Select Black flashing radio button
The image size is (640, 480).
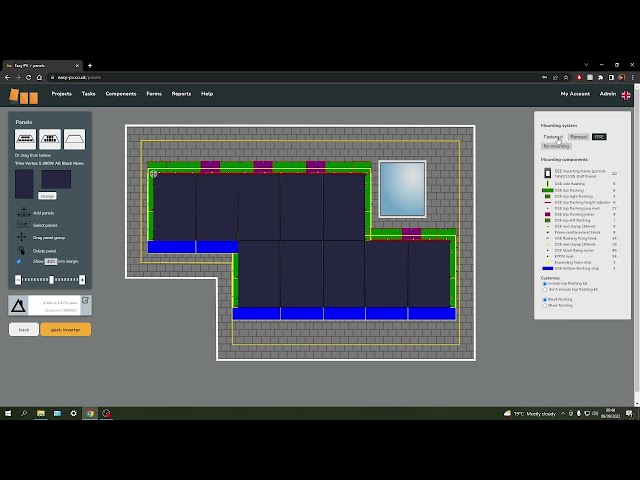point(544,300)
